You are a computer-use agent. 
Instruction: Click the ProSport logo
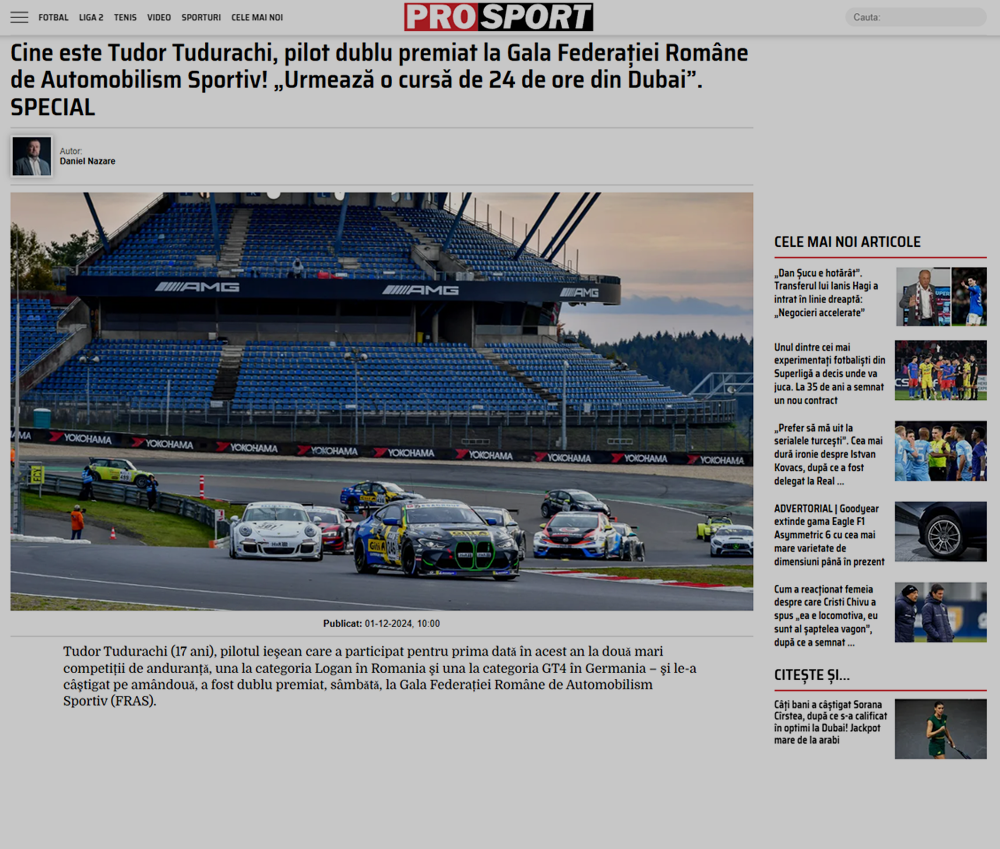click(x=498, y=17)
